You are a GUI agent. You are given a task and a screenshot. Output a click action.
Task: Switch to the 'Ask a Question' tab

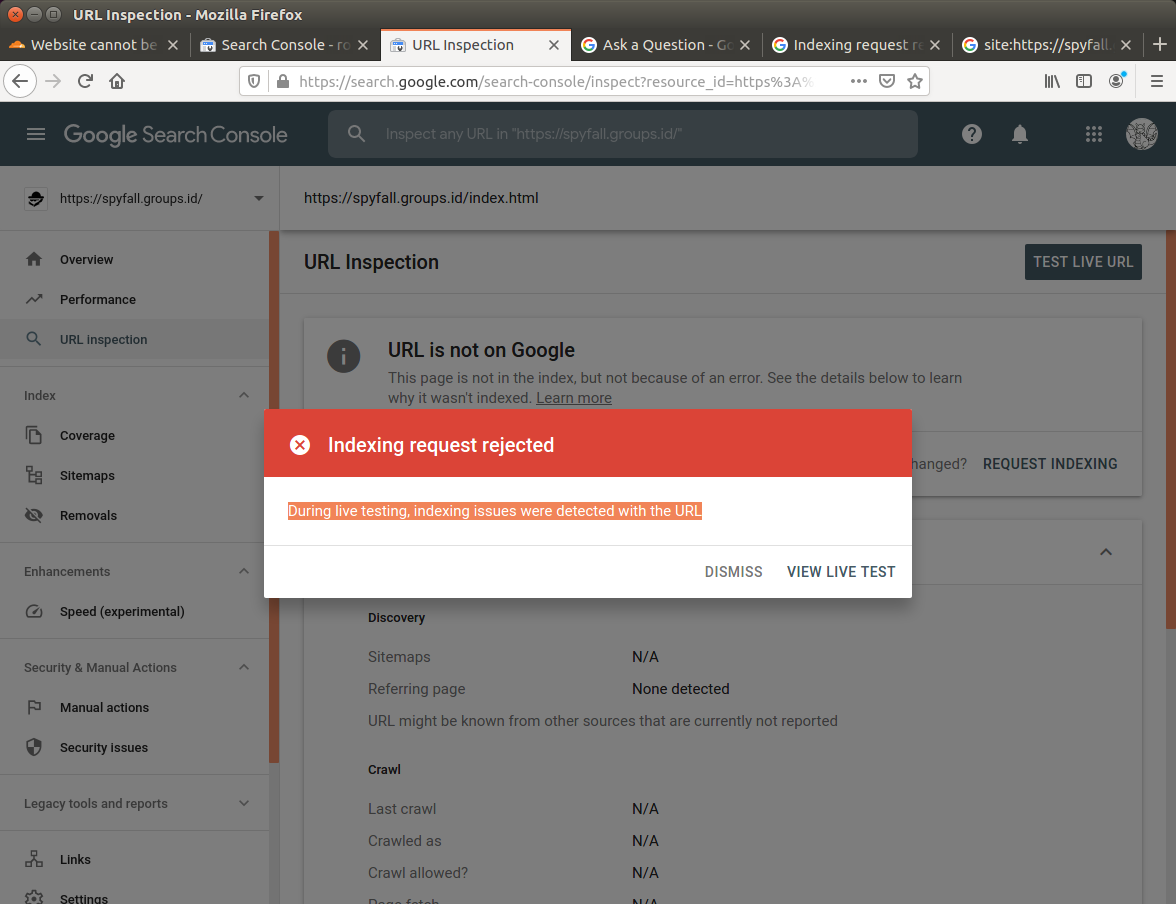coord(667,45)
